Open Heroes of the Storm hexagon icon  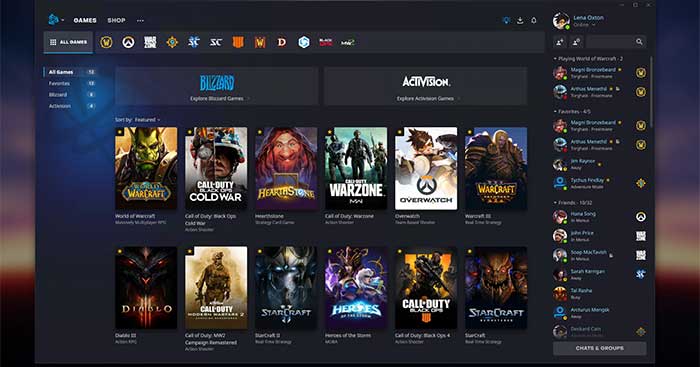tap(304, 42)
